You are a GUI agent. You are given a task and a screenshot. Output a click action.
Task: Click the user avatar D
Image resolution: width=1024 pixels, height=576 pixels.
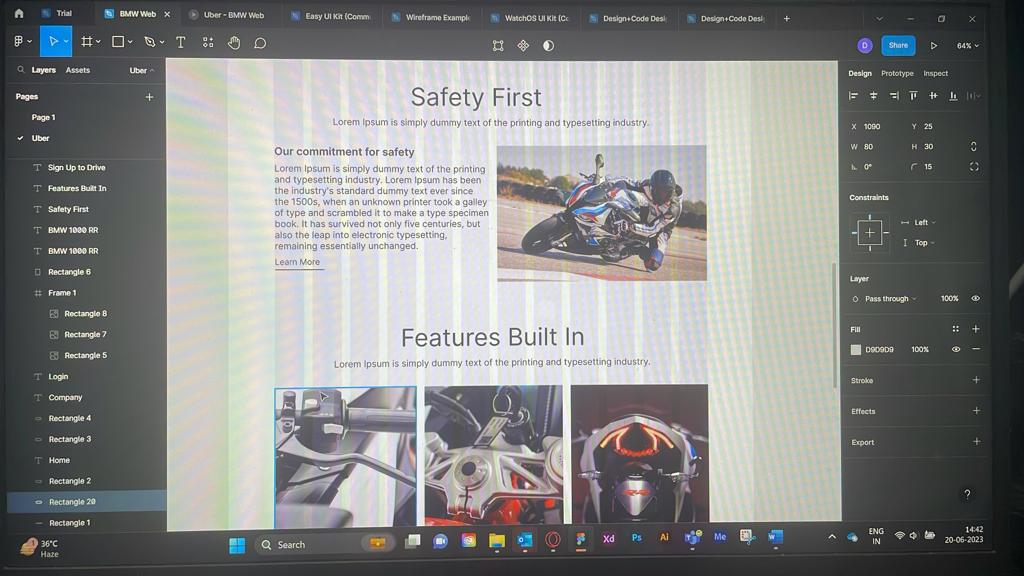point(865,45)
